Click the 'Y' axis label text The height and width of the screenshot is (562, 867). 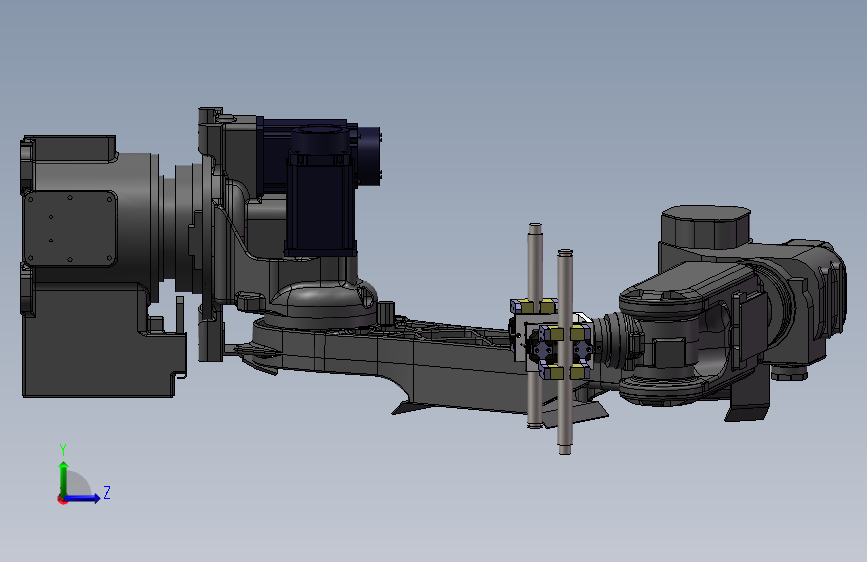[x=63, y=449]
